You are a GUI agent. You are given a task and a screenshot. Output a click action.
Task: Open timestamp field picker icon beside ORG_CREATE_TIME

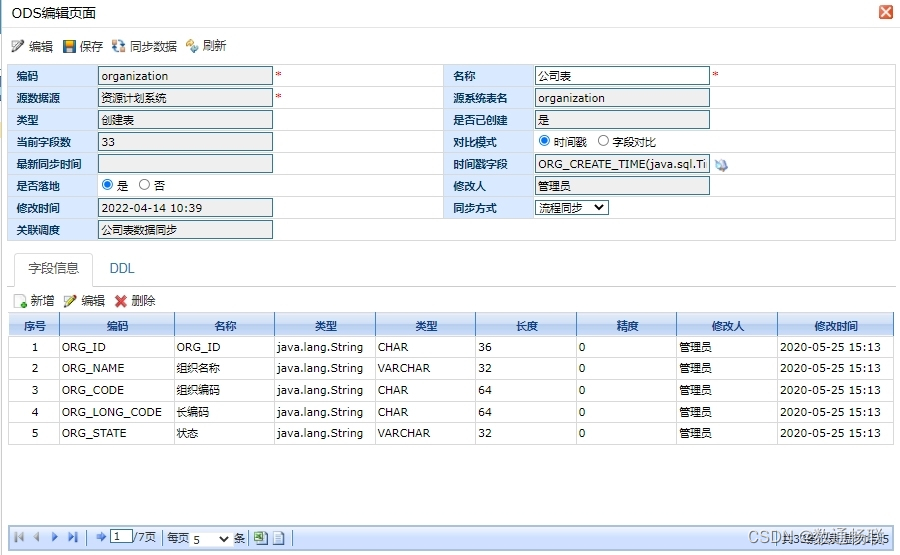[721, 165]
